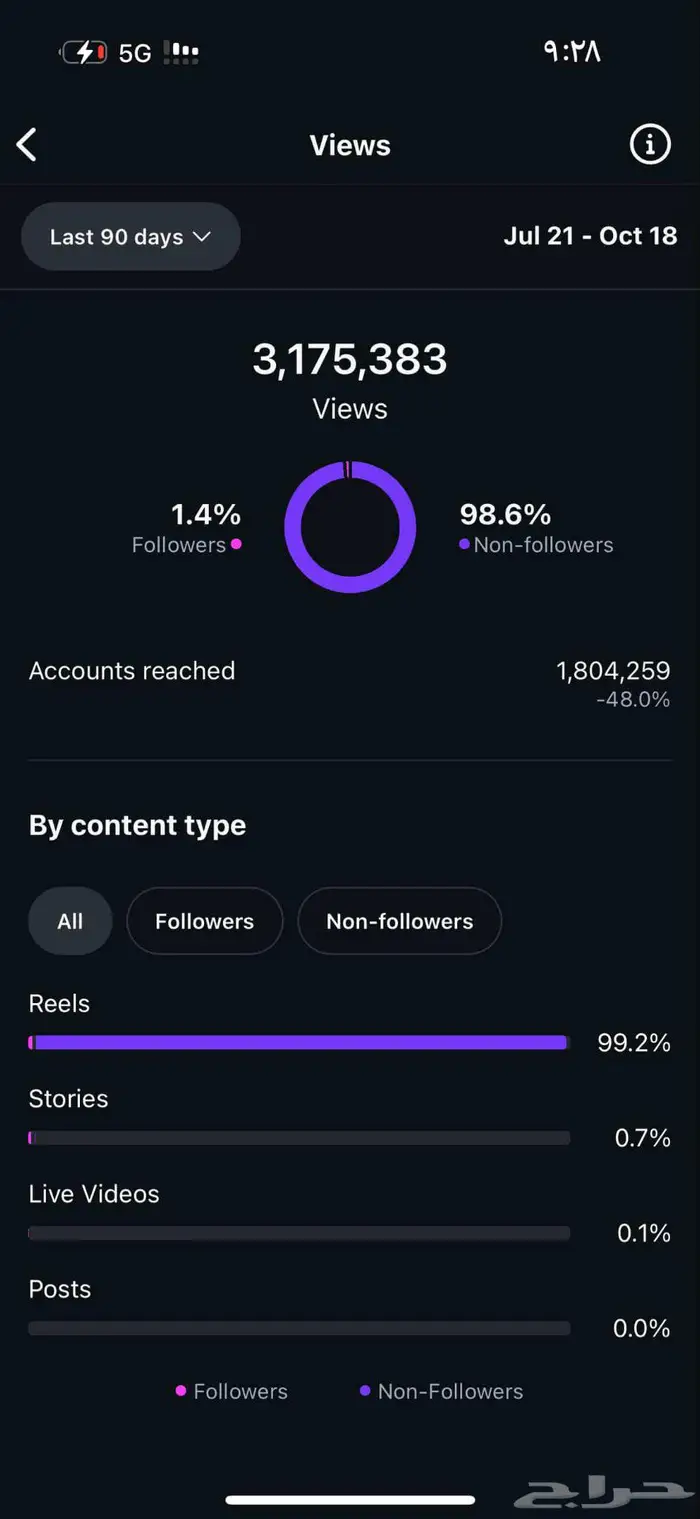Click the purple Non-followers dot beside 98.6%

tap(464, 544)
